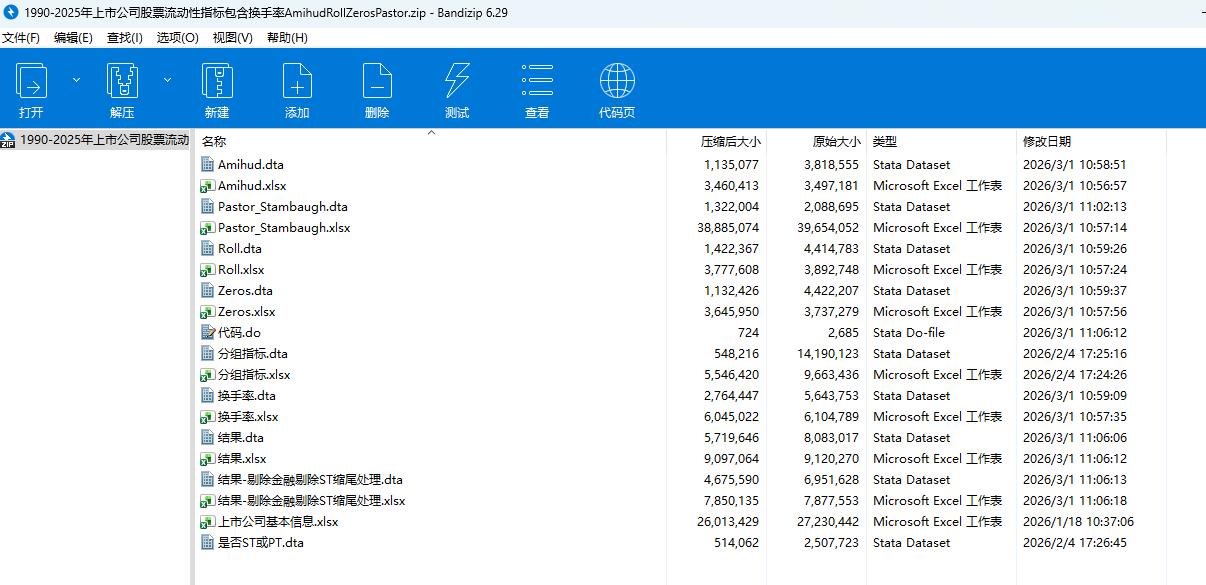Viewport: 1206px width, 585px height.
Task: Sort by the 原始大小 column header
Action: coord(836,142)
